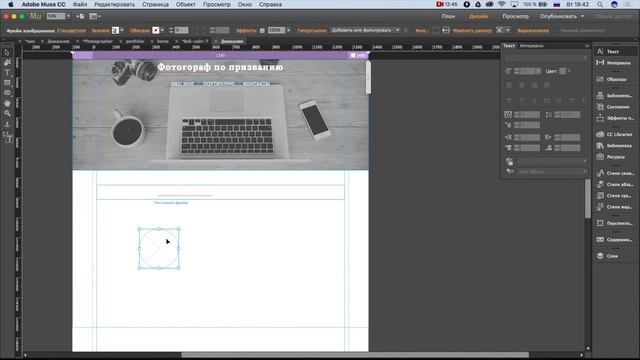Switch to План view
The image size is (640, 360).
[448, 16]
